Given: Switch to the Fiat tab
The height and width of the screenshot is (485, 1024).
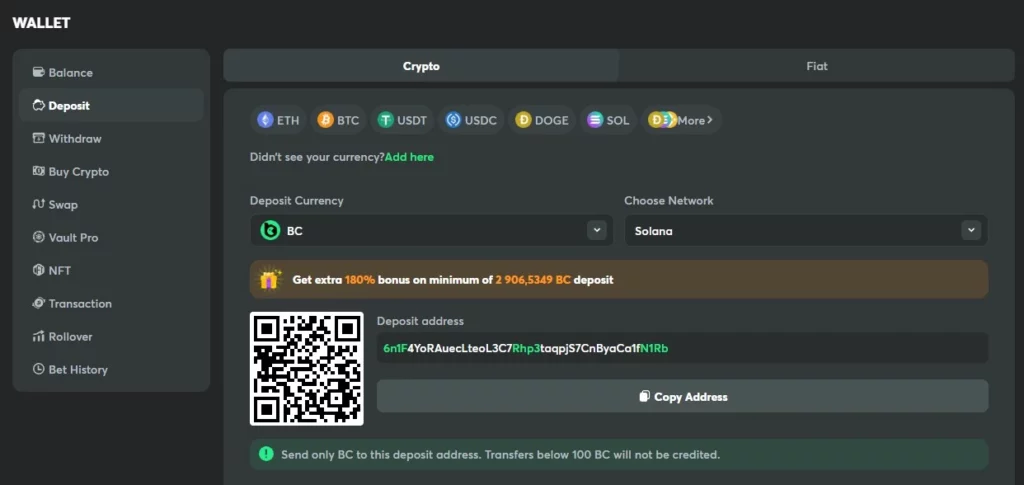Looking at the screenshot, I should [x=817, y=66].
